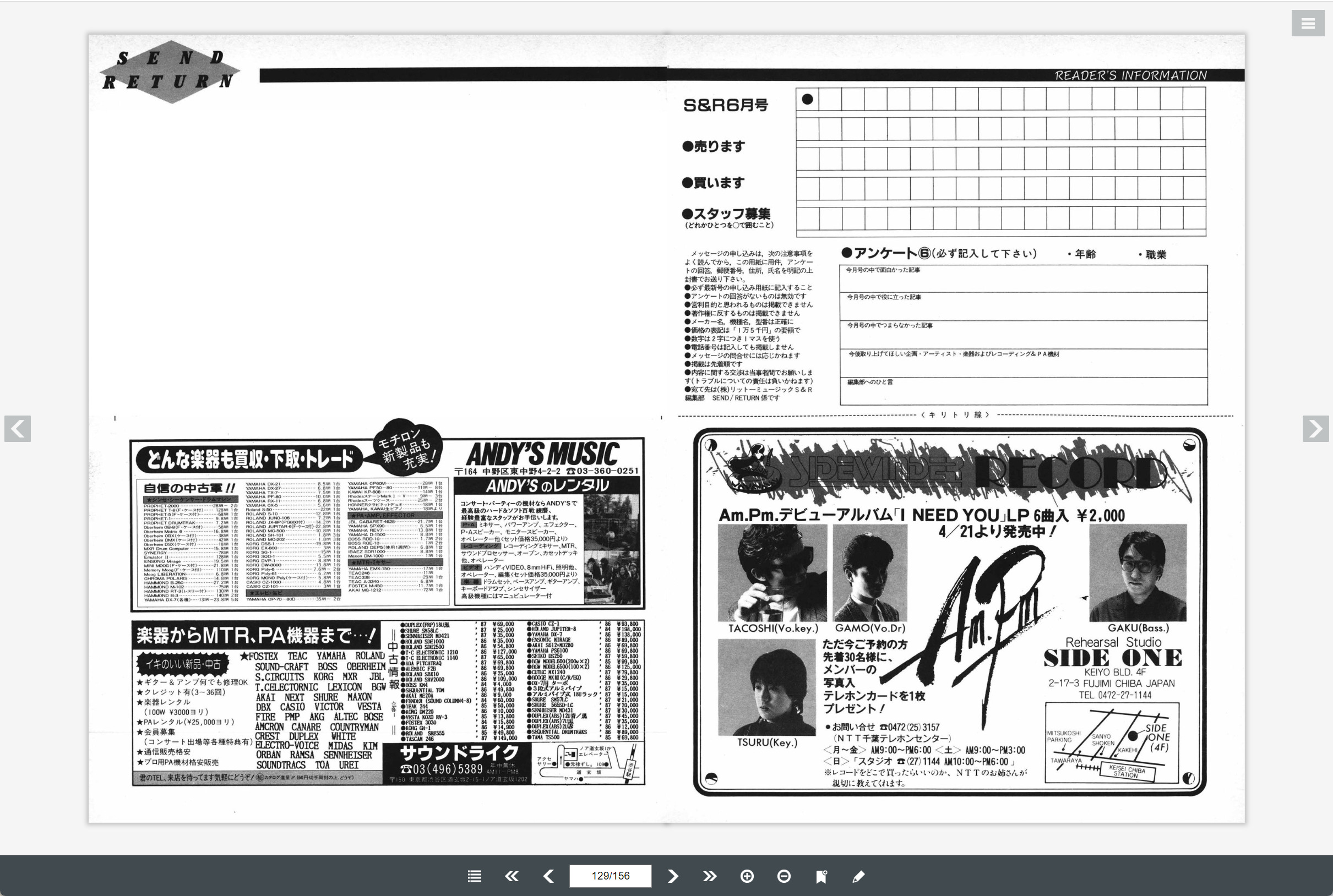
Task: Click the 自信の中古軍 heading
Action: click(189, 488)
